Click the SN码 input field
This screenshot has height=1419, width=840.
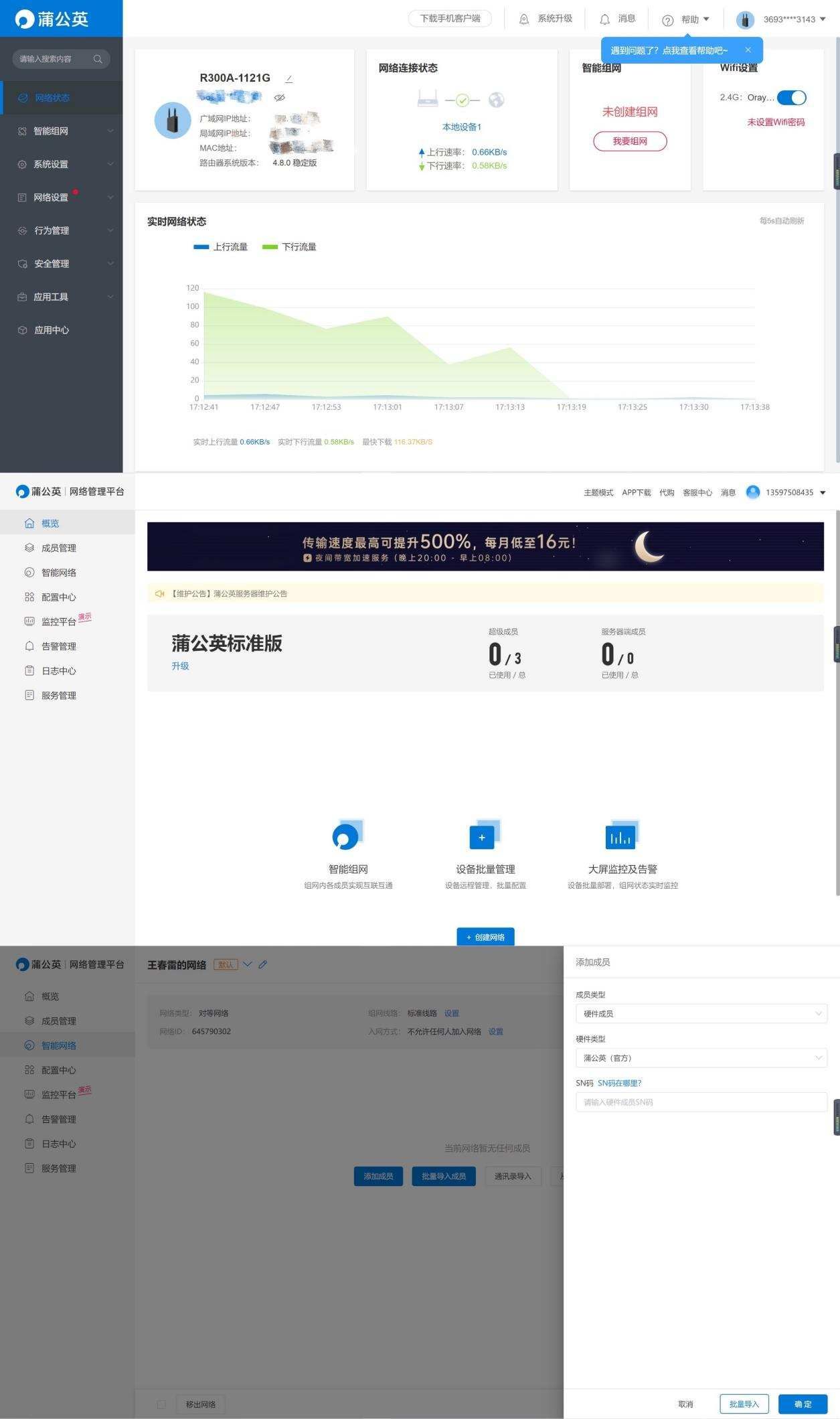pos(701,1102)
